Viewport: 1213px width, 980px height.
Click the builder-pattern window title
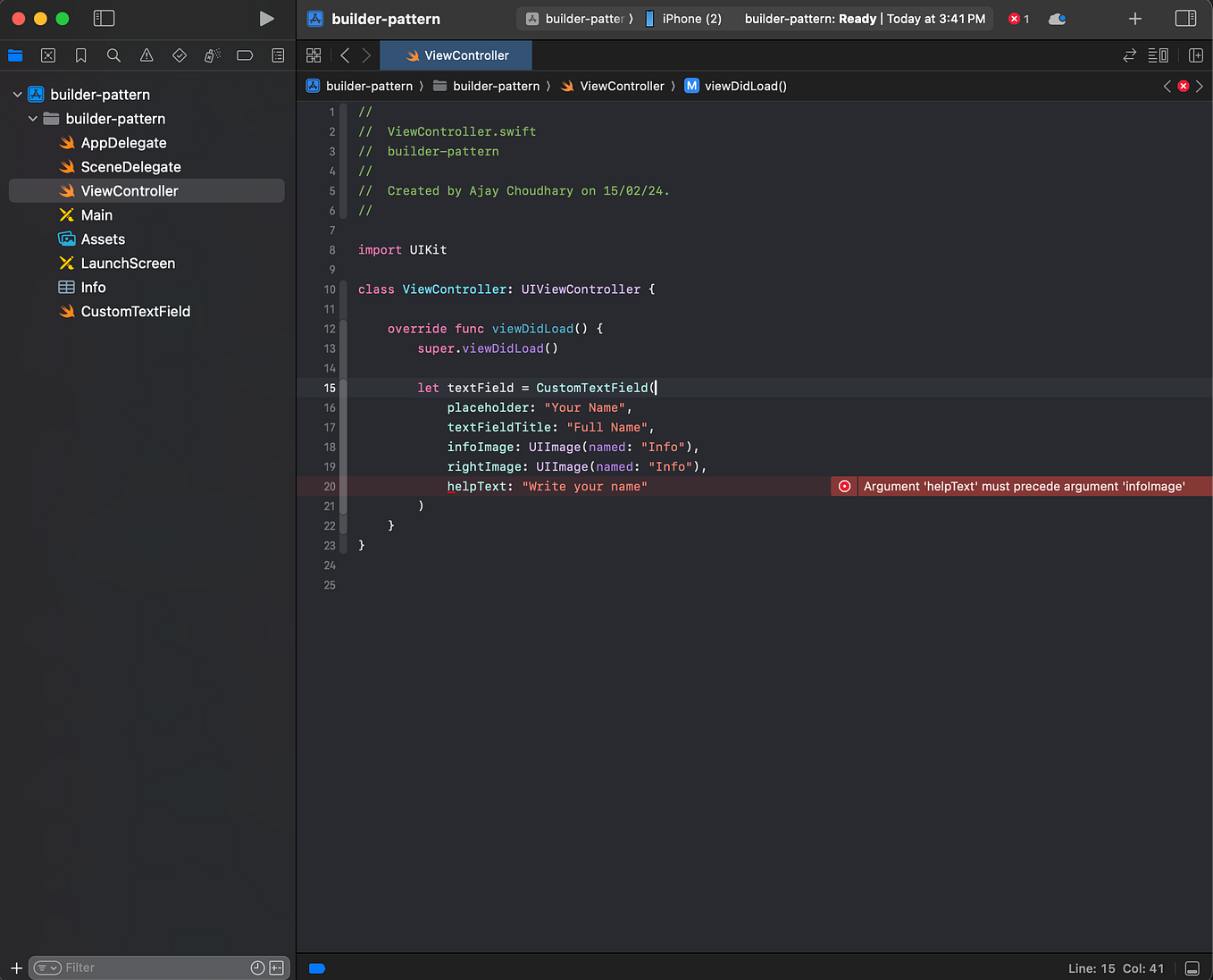386,19
